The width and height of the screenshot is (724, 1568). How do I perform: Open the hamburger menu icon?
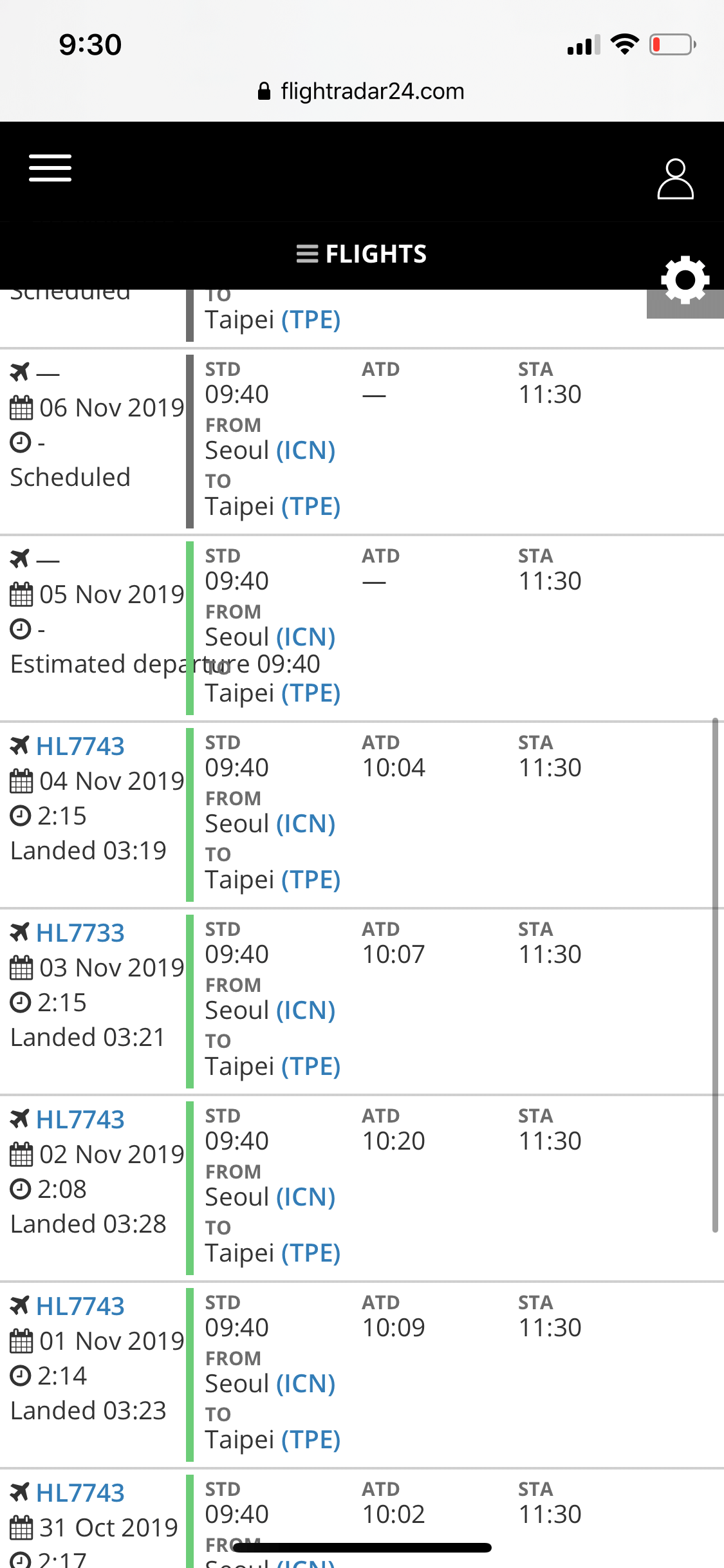50,168
